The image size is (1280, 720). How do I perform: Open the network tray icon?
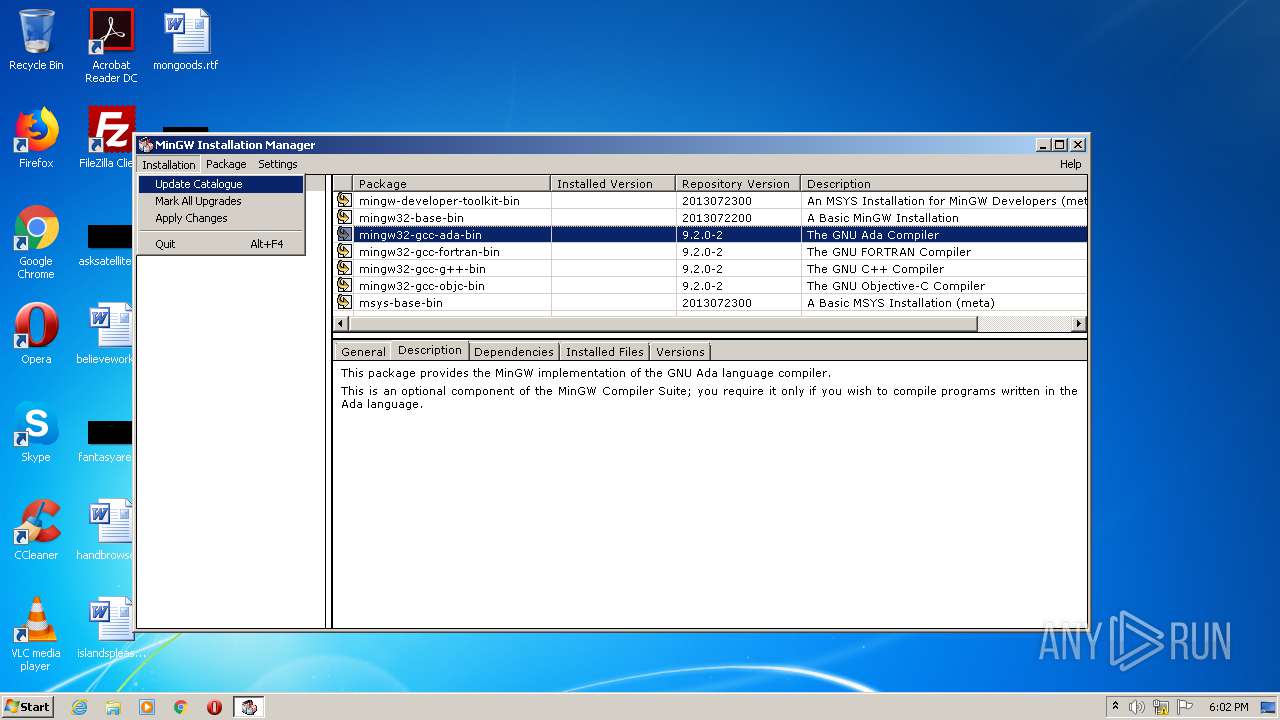(1161, 707)
